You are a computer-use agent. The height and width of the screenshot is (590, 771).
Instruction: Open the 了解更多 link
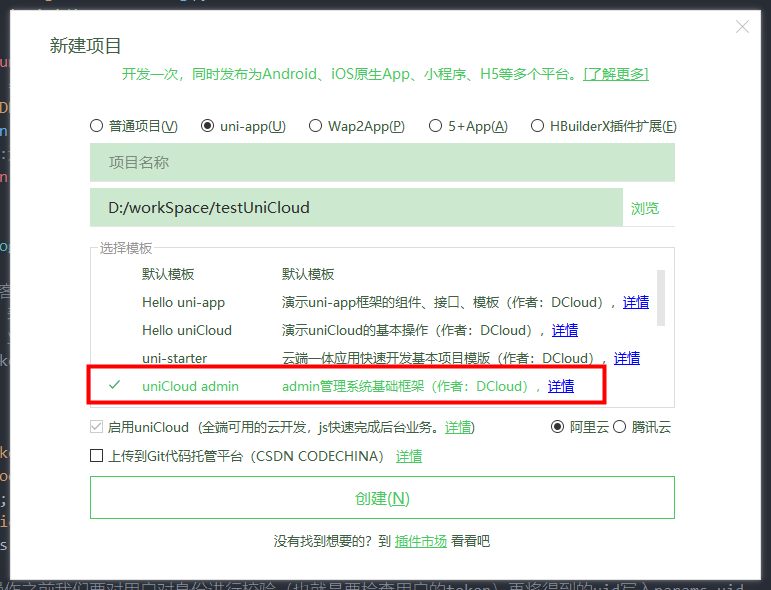click(x=616, y=74)
